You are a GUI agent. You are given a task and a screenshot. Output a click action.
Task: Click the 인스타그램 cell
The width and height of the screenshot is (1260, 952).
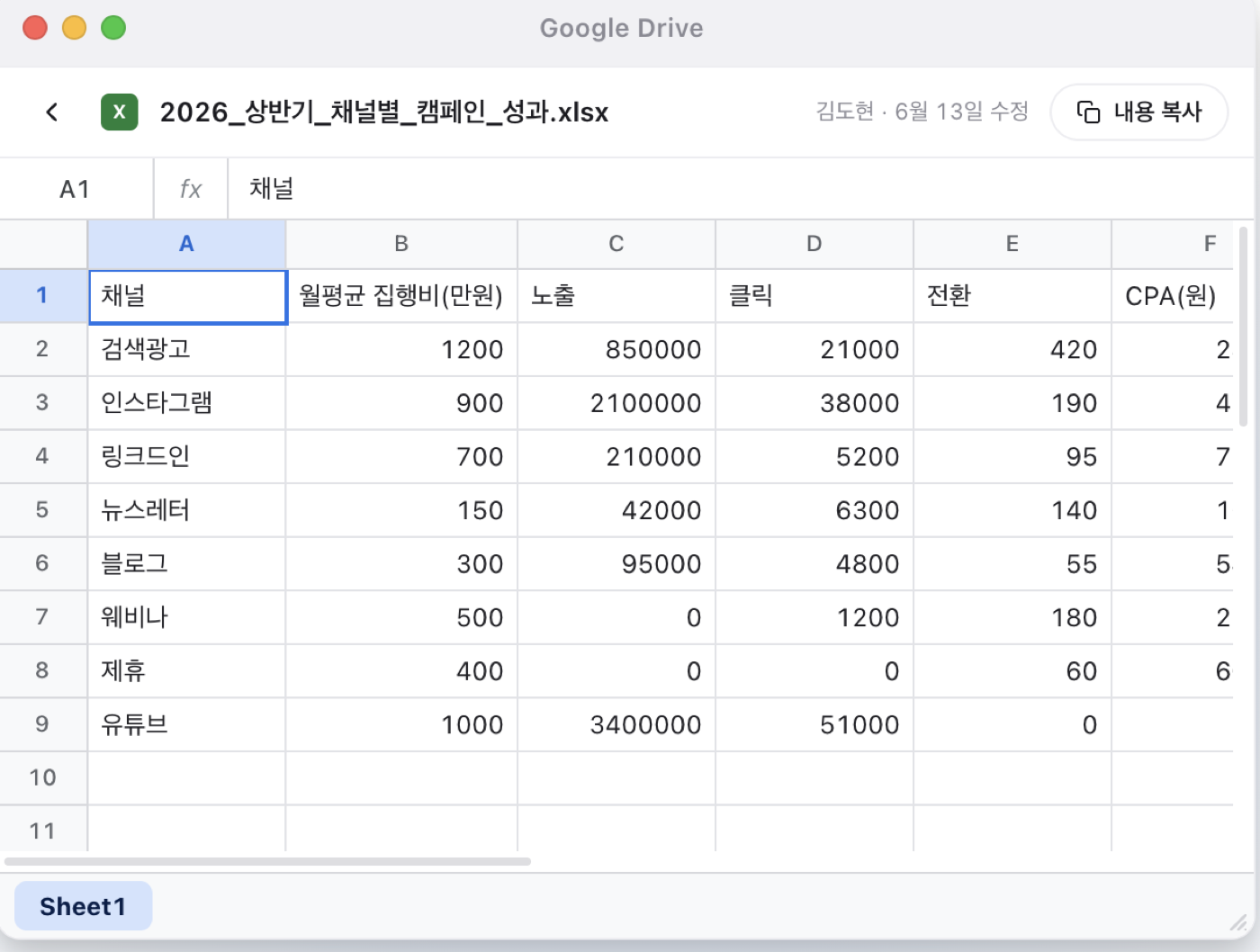(x=186, y=403)
